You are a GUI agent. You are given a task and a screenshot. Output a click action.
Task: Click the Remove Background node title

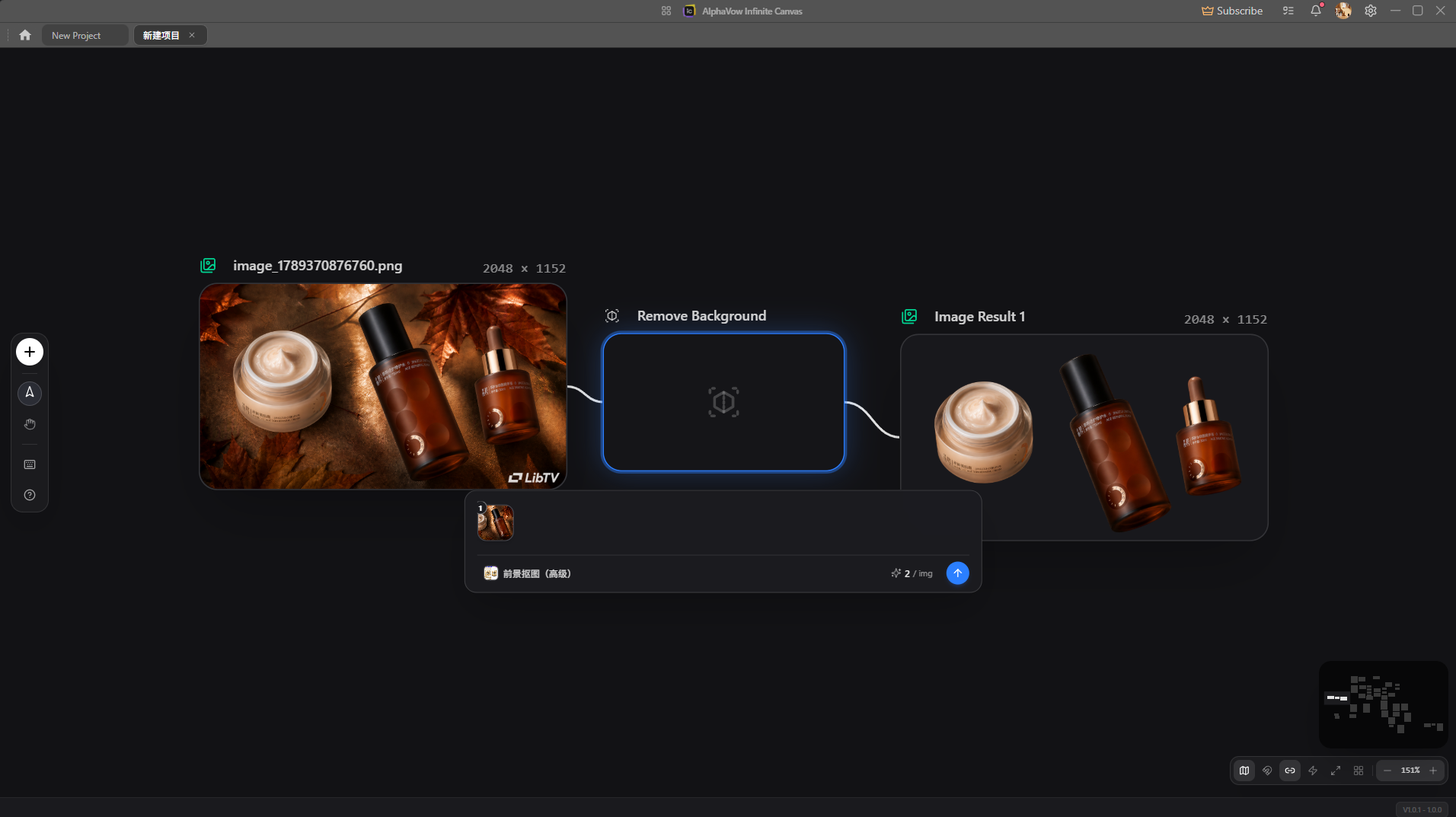pos(702,316)
